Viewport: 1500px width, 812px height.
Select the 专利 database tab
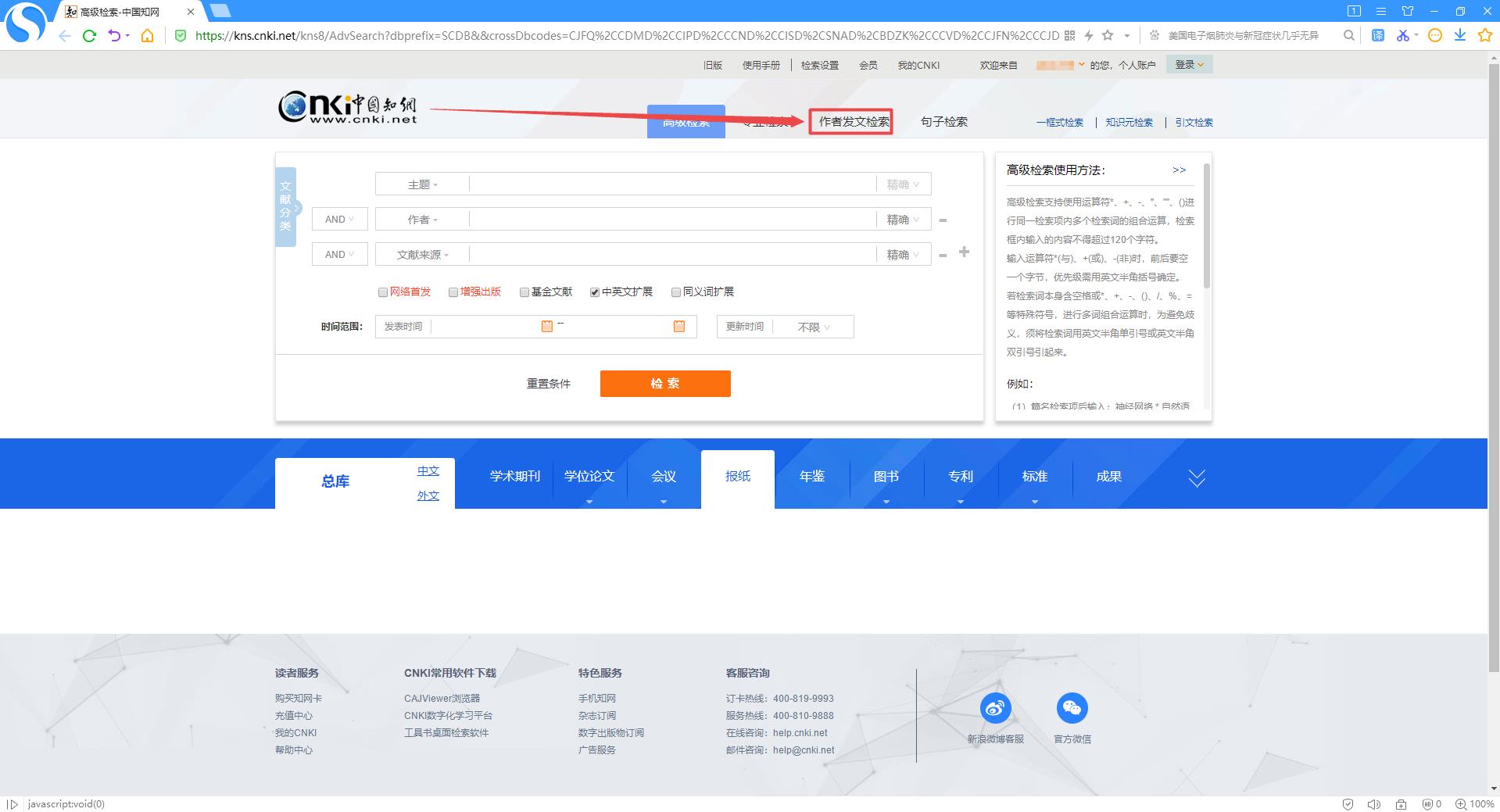tap(961, 477)
